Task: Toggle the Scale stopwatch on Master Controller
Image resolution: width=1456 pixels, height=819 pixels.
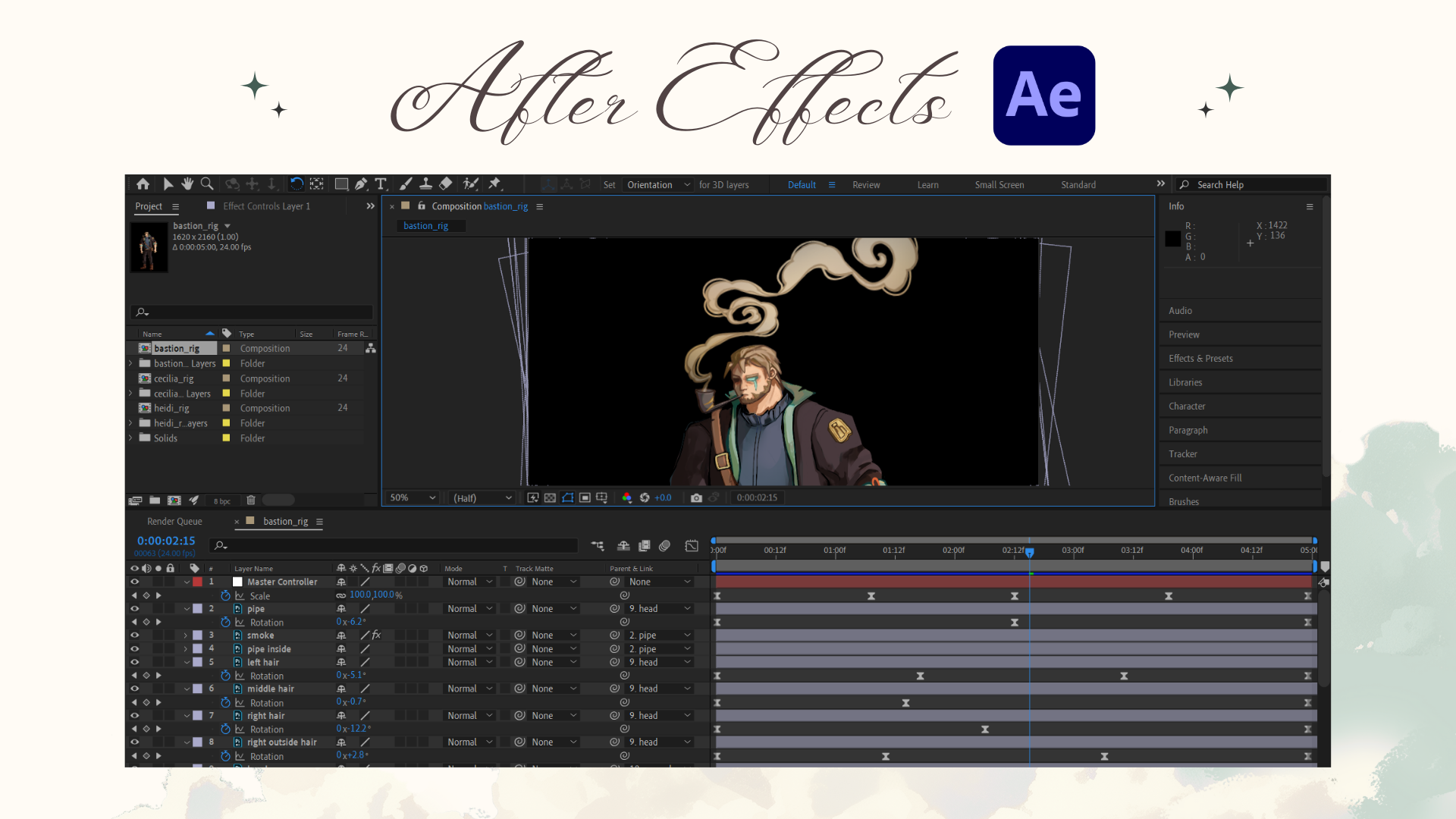Action: pos(225,596)
